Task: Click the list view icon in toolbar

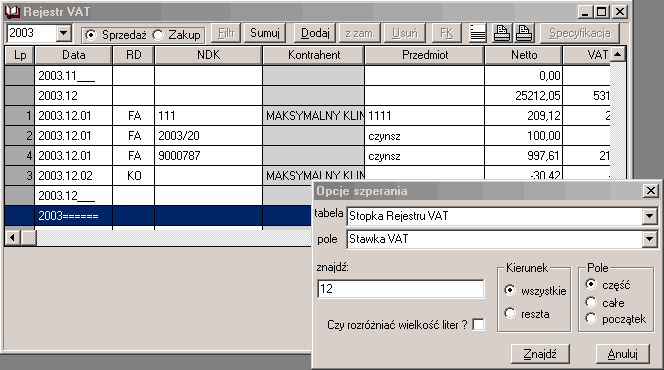Action: (478, 33)
